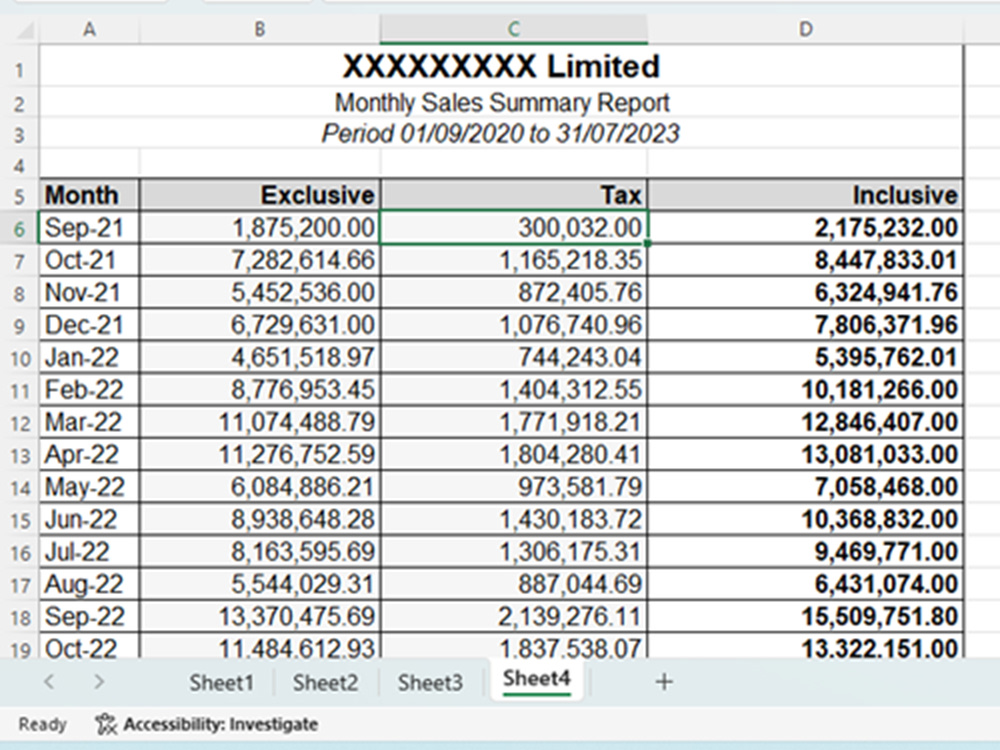Click the previous sheet navigation arrow
Image resolution: width=1000 pixels, height=750 pixels.
pos(49,682)
